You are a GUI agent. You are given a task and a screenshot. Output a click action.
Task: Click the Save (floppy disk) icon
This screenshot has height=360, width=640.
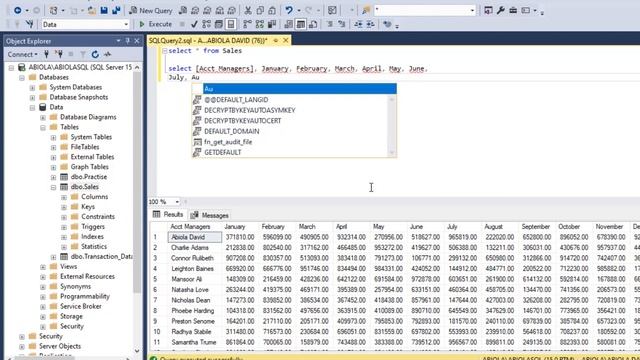click(104, 10)
